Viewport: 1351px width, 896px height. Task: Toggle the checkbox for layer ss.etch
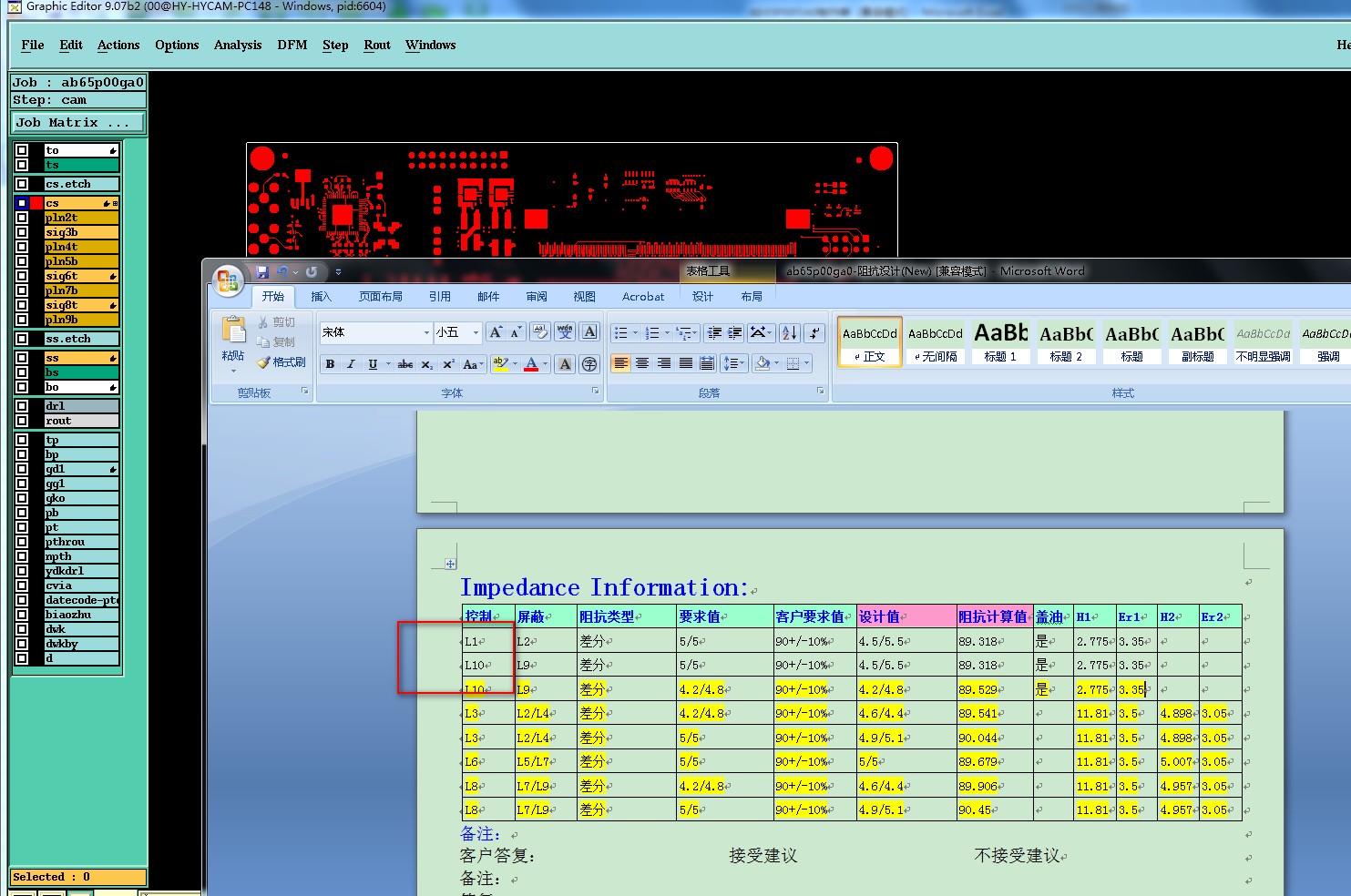coord(22,339)
